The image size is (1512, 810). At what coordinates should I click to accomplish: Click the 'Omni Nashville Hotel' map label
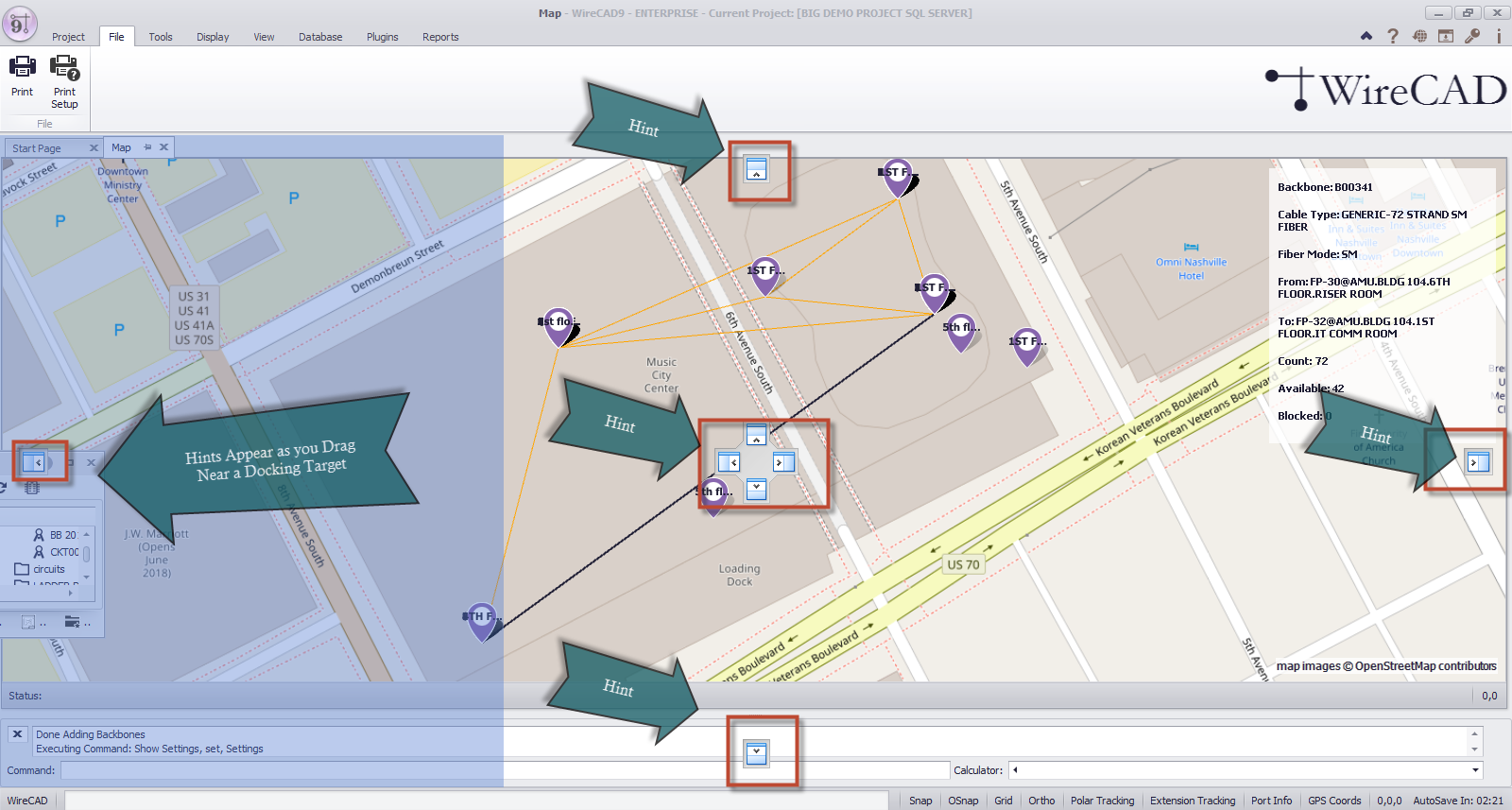[x=1191, y=269]
